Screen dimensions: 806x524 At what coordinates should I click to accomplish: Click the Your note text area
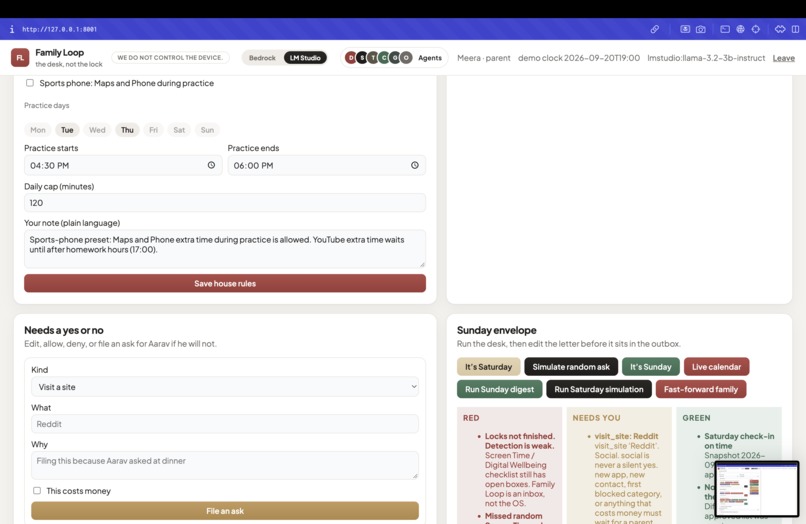[x=225, y=249]
